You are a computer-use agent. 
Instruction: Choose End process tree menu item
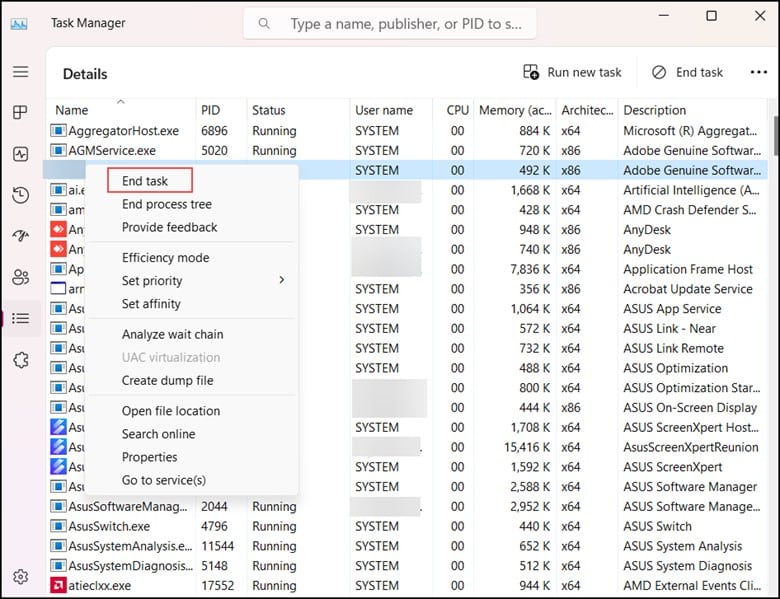pos(167,204)
